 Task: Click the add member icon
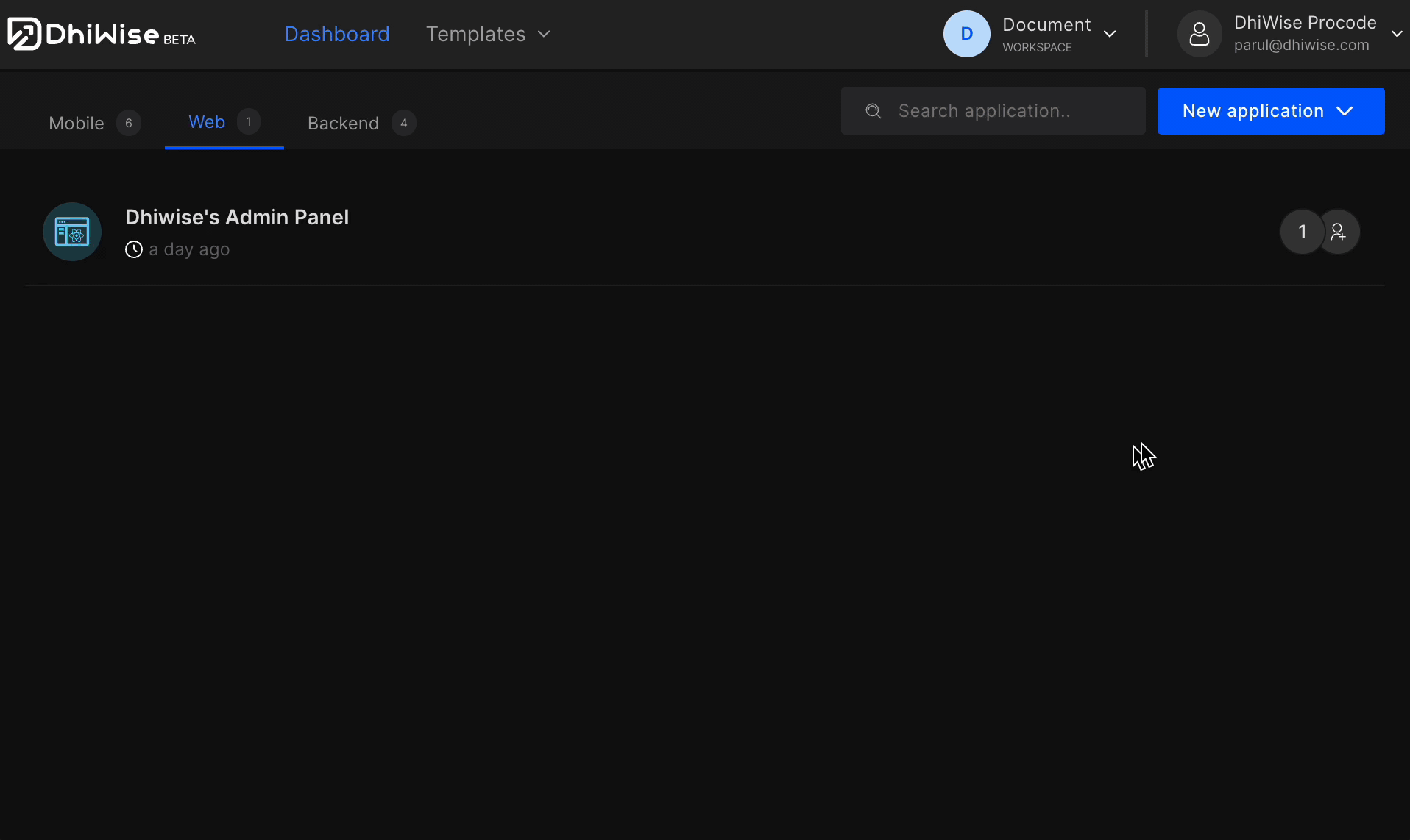(x=1339, y=232)
